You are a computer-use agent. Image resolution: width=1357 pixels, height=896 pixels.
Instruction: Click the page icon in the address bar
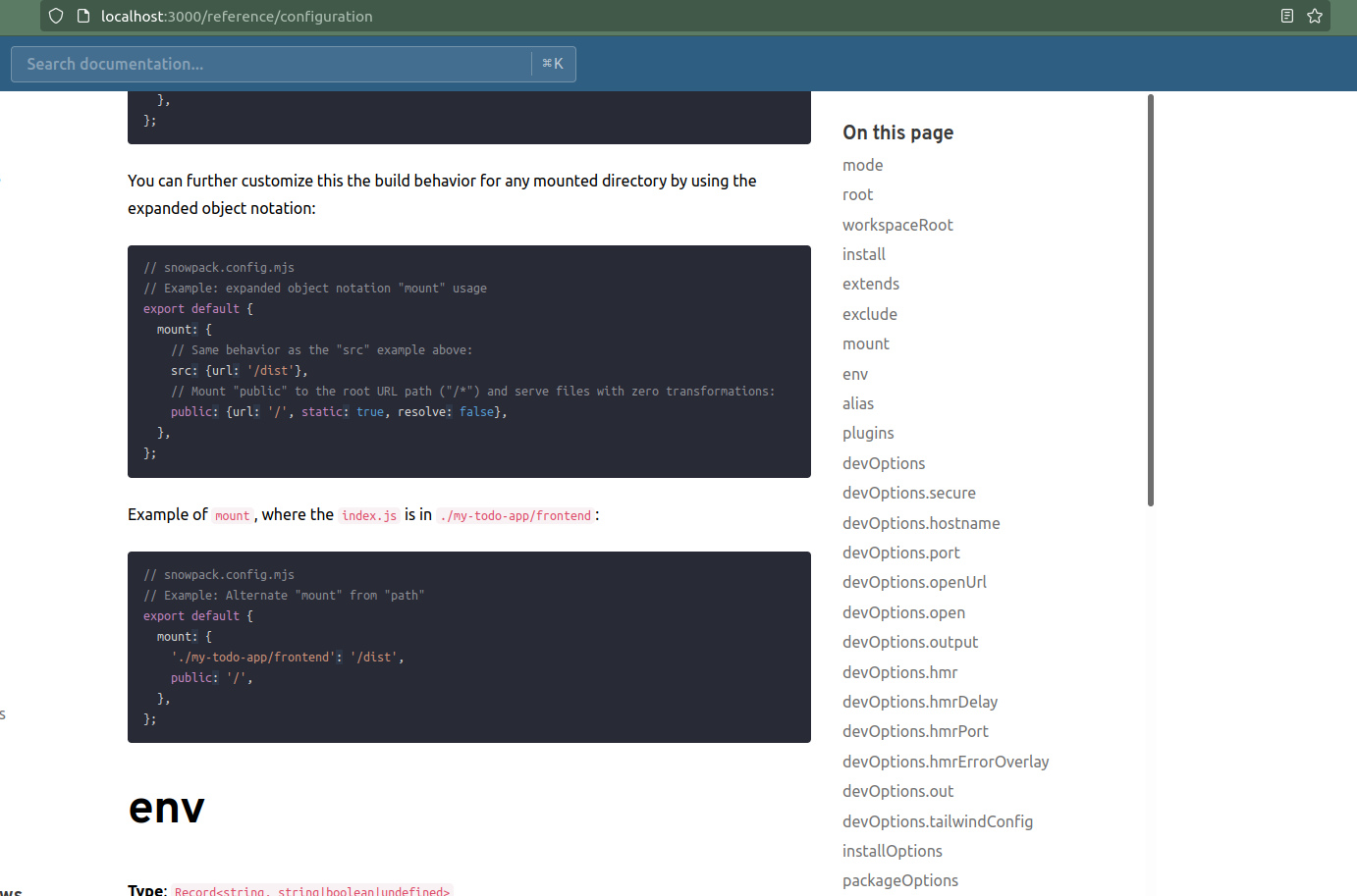tap(82, 16)
